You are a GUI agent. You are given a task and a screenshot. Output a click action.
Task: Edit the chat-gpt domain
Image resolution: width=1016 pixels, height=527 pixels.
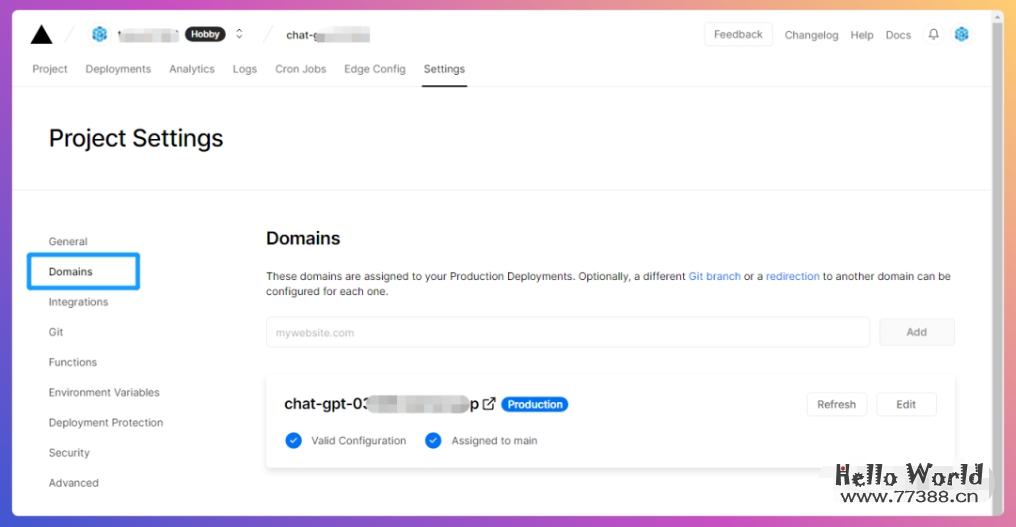pos(906,405)
